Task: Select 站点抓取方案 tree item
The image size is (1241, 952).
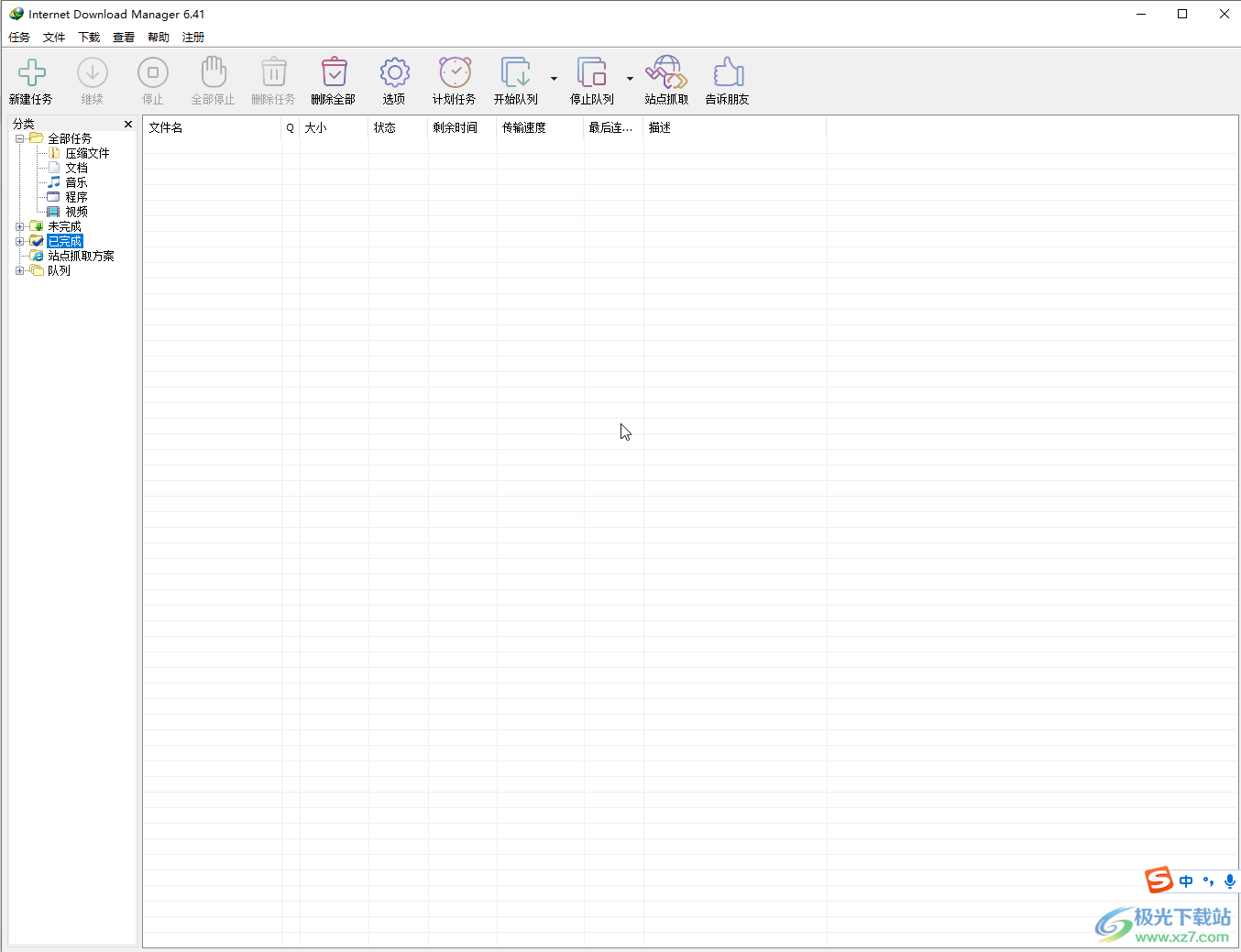Action: [81, 256]
